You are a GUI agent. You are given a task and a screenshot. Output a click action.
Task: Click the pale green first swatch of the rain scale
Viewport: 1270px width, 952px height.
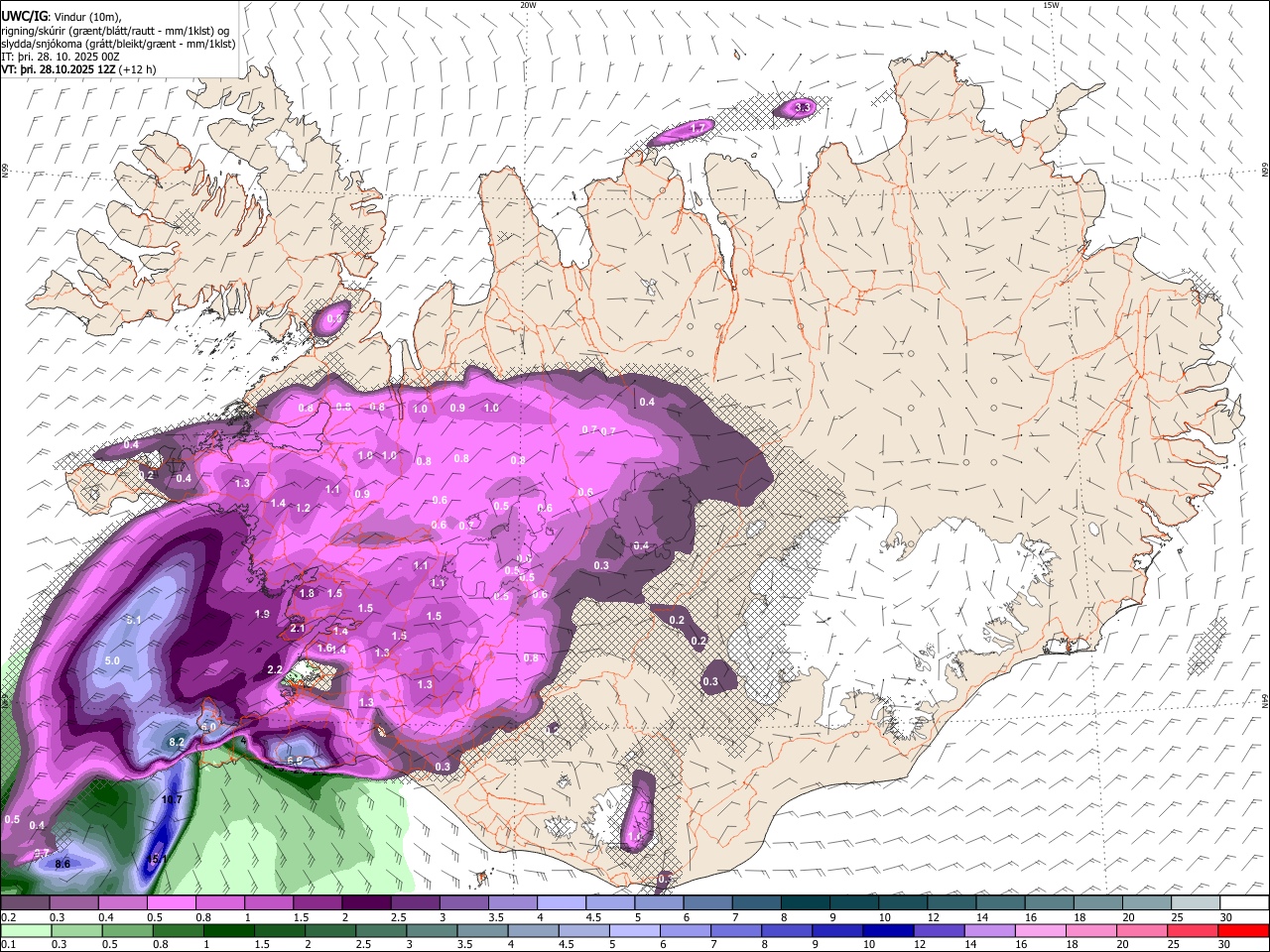click(x=26, y=930)
